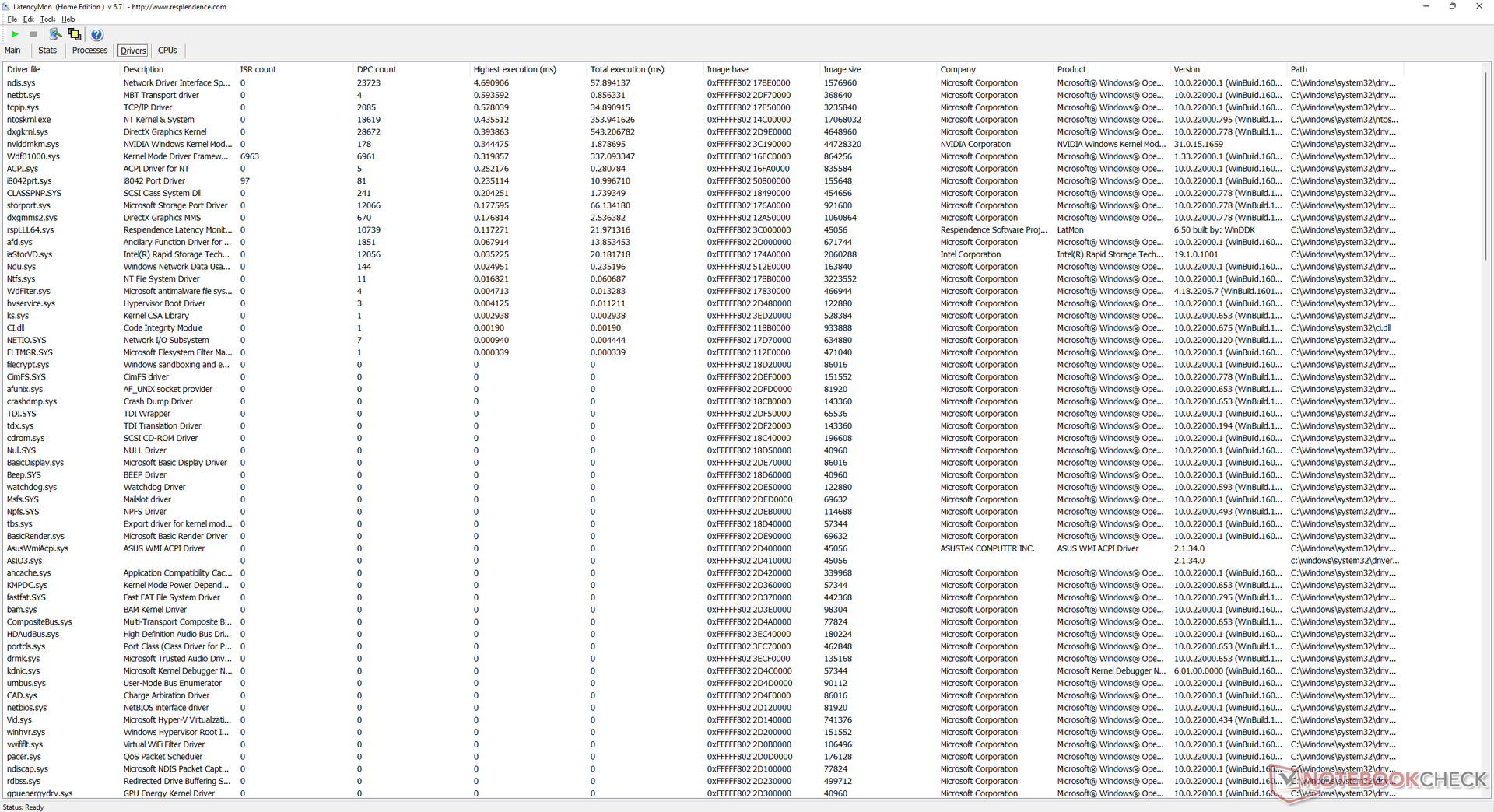
Task: Sort by the Path column header
Action: (1345, 69)
